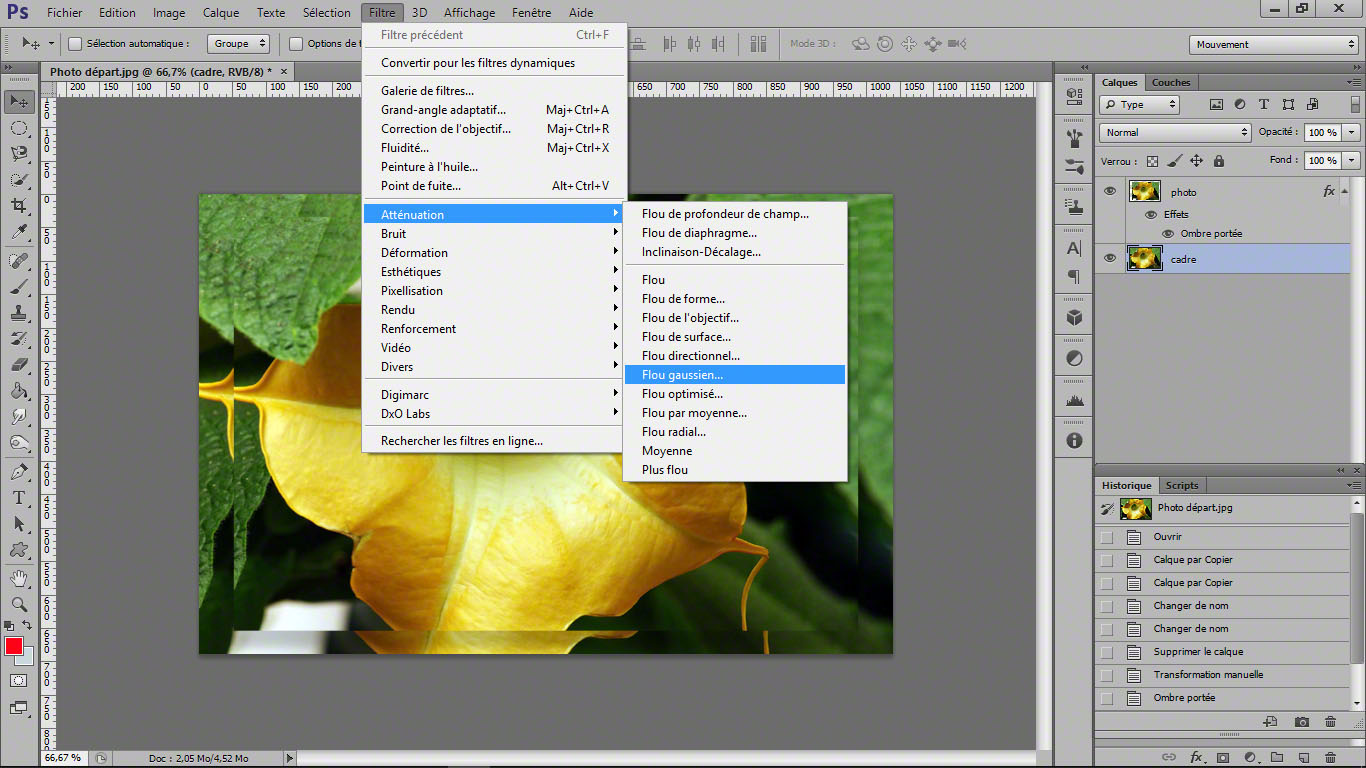Open the Bruit submenu

pyautogui.click(x=495, y=234)
